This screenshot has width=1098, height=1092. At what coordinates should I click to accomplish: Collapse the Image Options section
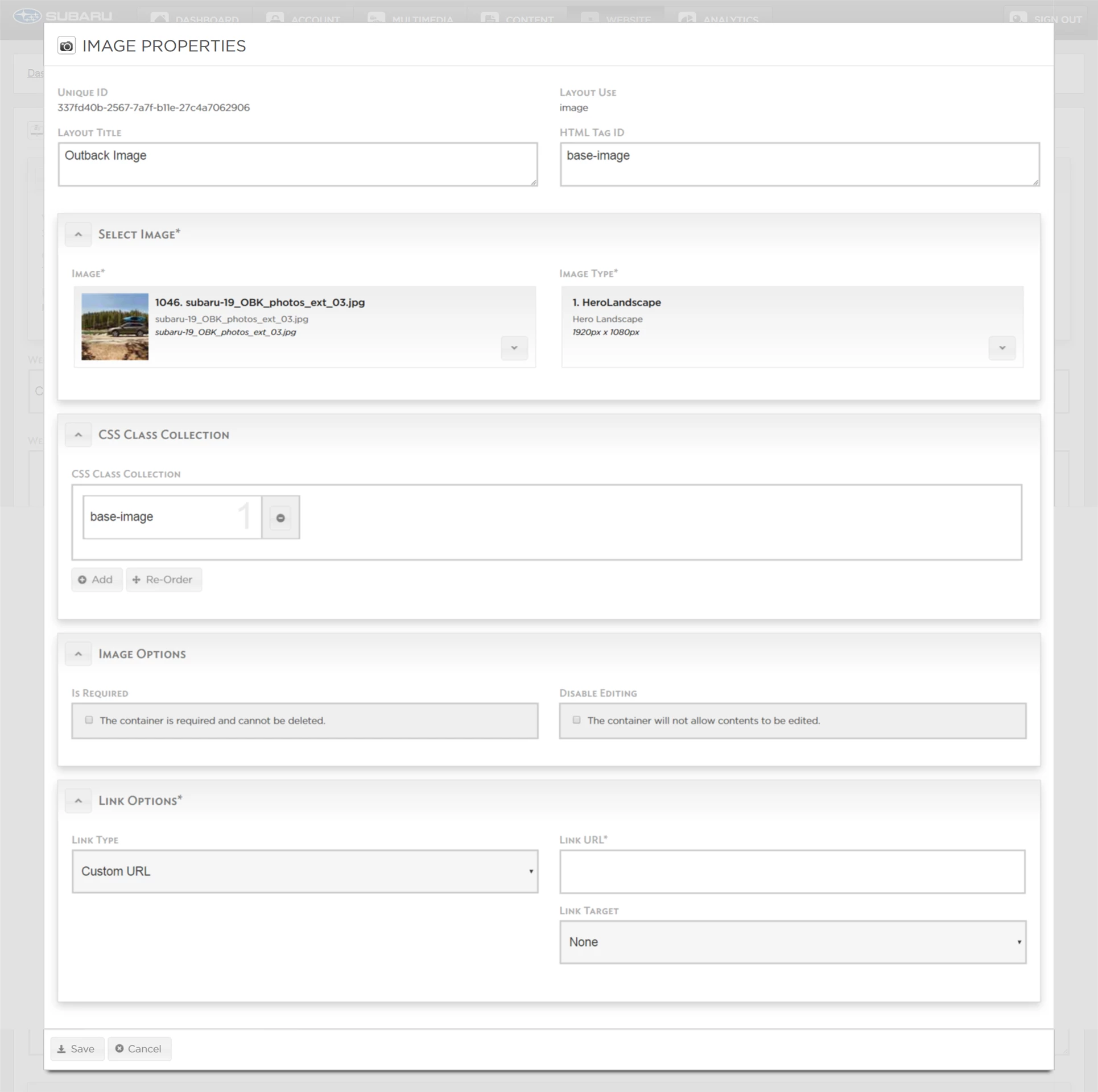tap(79, 654)
